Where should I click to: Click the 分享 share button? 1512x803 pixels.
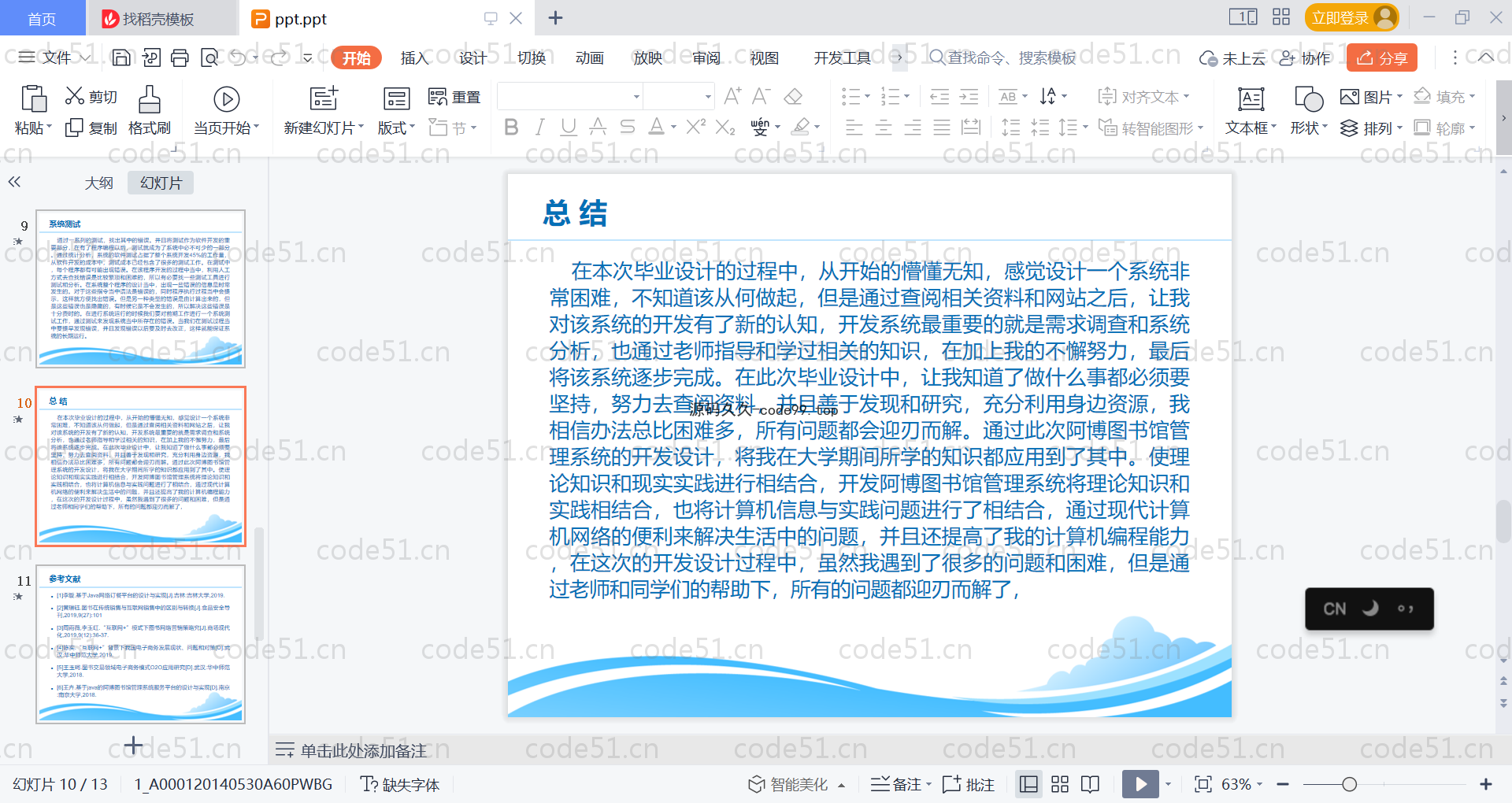click(1382, 57)
